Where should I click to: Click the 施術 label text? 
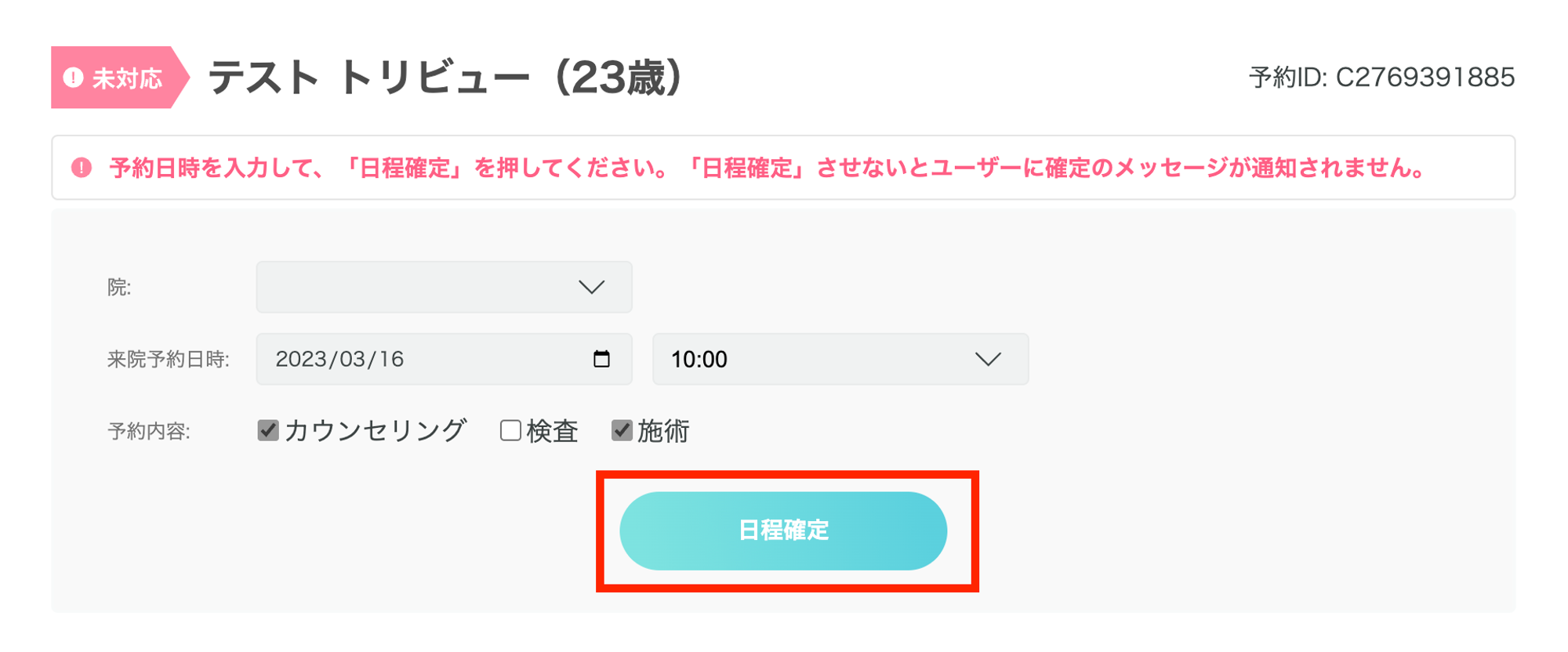662,430
